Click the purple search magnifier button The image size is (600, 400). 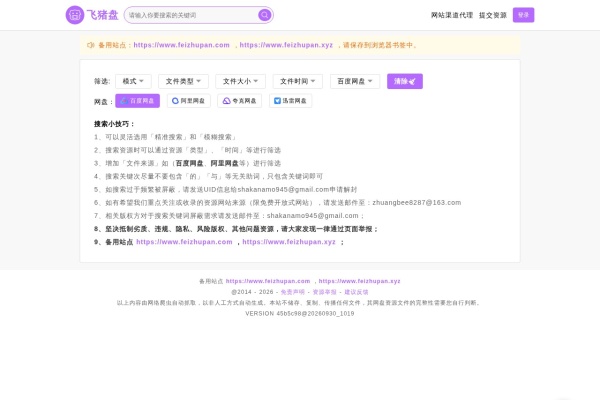click(x=264, y=15)
